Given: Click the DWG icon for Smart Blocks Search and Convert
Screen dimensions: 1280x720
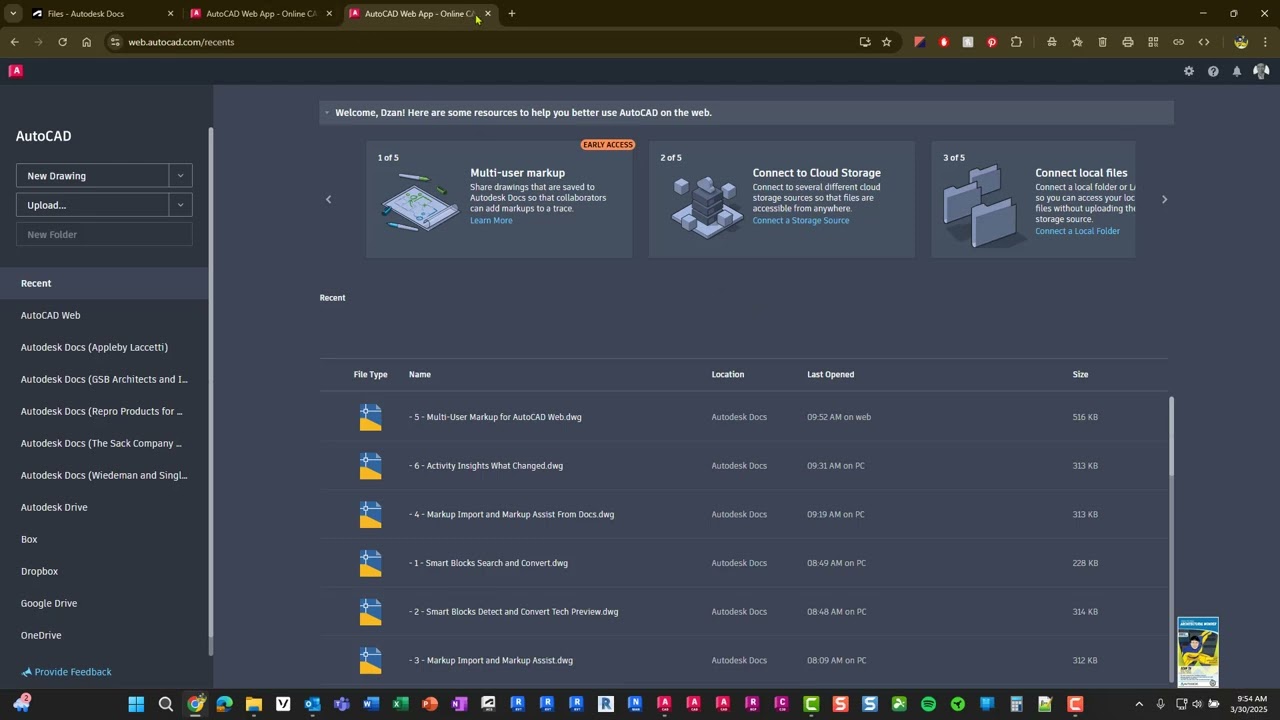Looking at the screenshot, I should pyautogui.click(x=371, y=563).
